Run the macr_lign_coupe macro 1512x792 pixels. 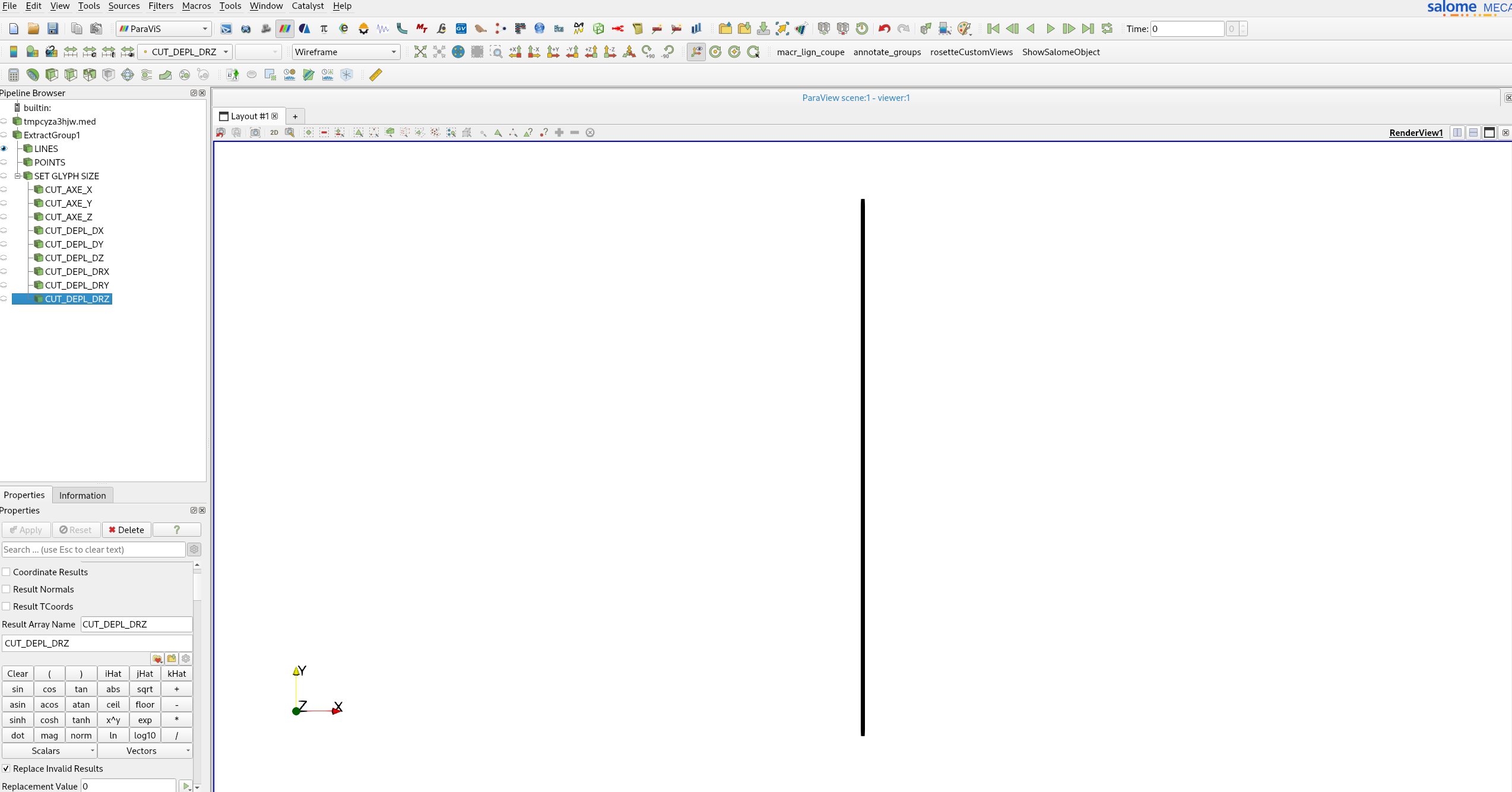click(x=810, y=52)
